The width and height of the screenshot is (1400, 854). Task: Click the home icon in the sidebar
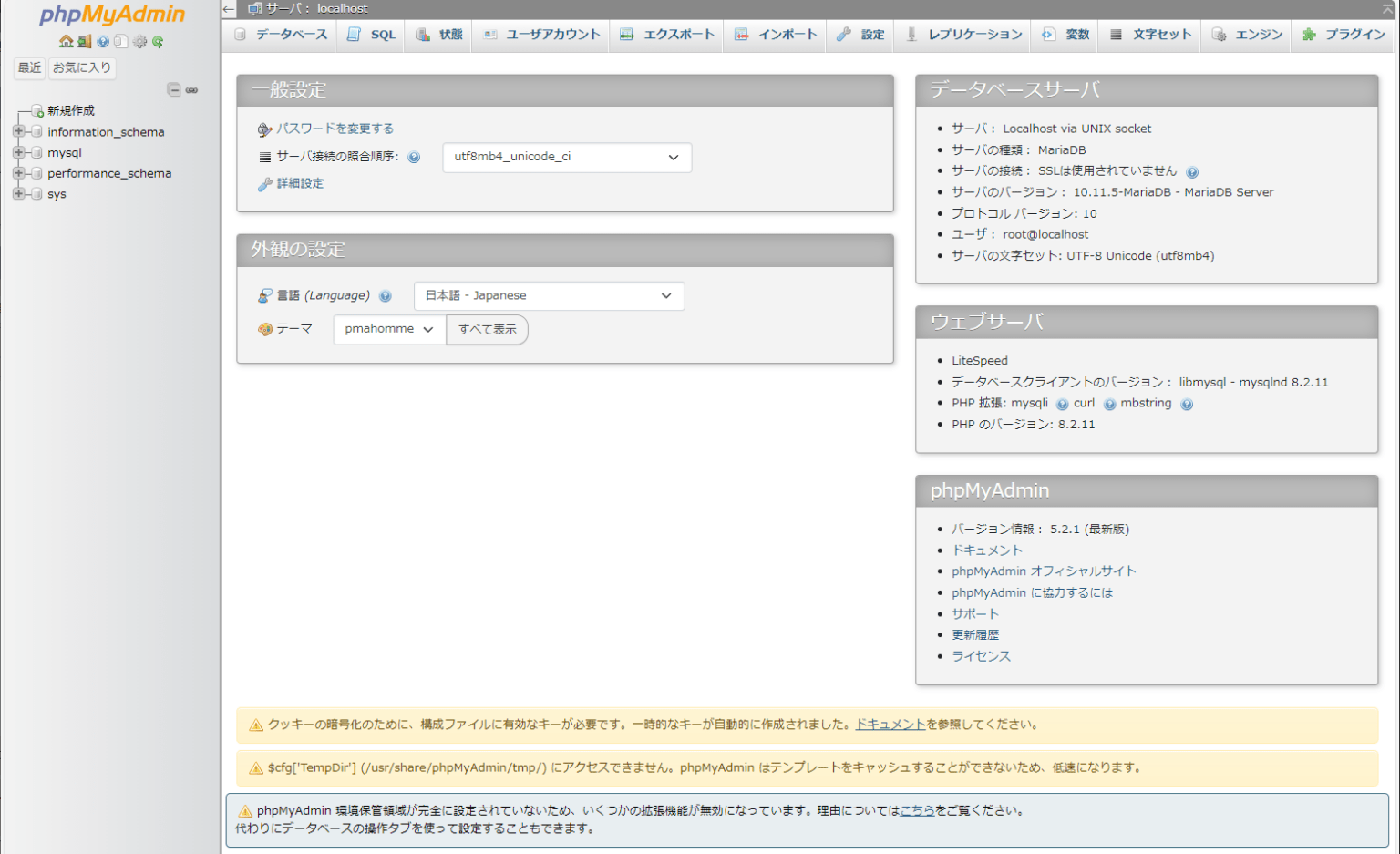pyautogui.click(x=66, y=42)
